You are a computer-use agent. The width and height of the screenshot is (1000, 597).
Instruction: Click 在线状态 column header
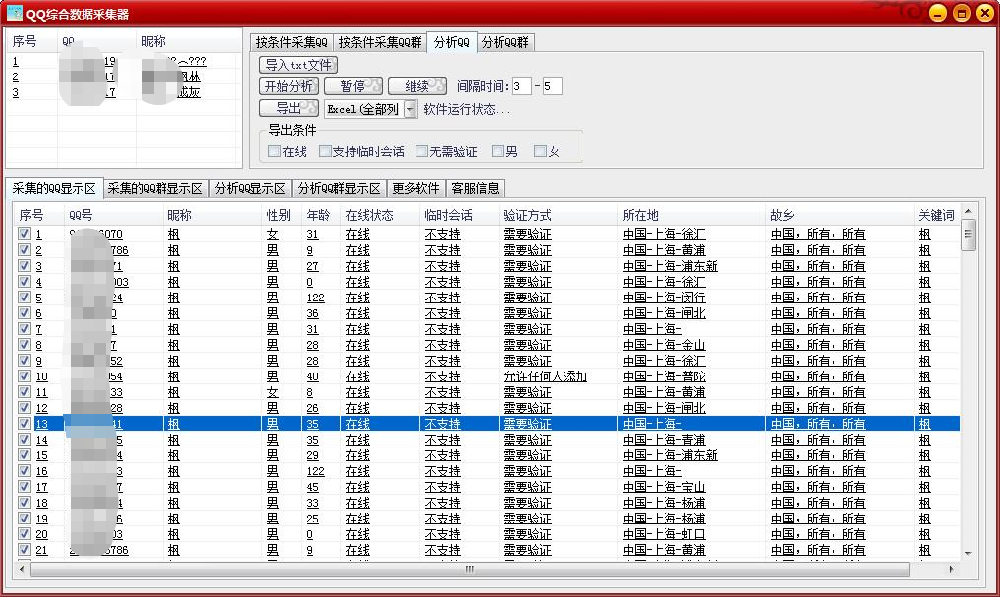[379, 216]
